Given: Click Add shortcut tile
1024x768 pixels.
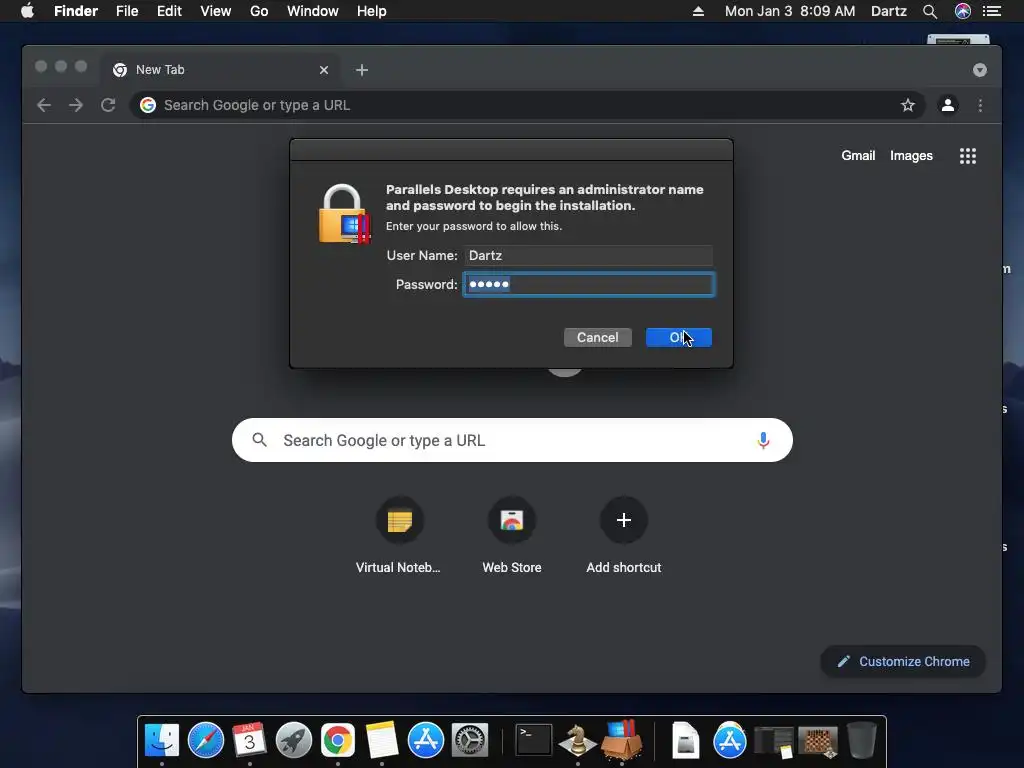Looking at the screenshot, I should 624,536.
